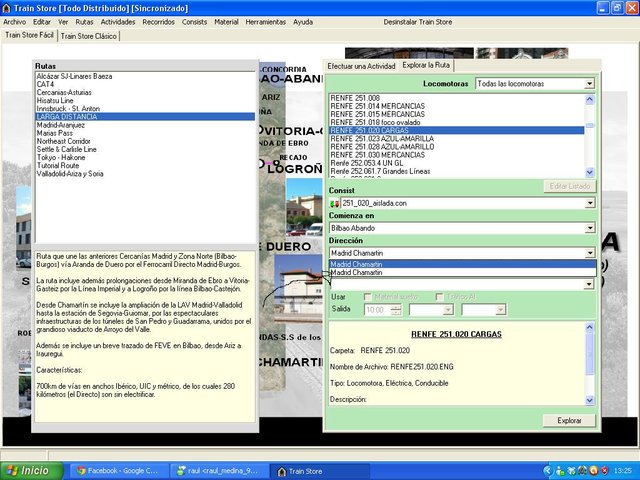The image size is (640, 480).
Task: Click the locomotive list vertical scrollbar
Action: (x=590, y=135)
